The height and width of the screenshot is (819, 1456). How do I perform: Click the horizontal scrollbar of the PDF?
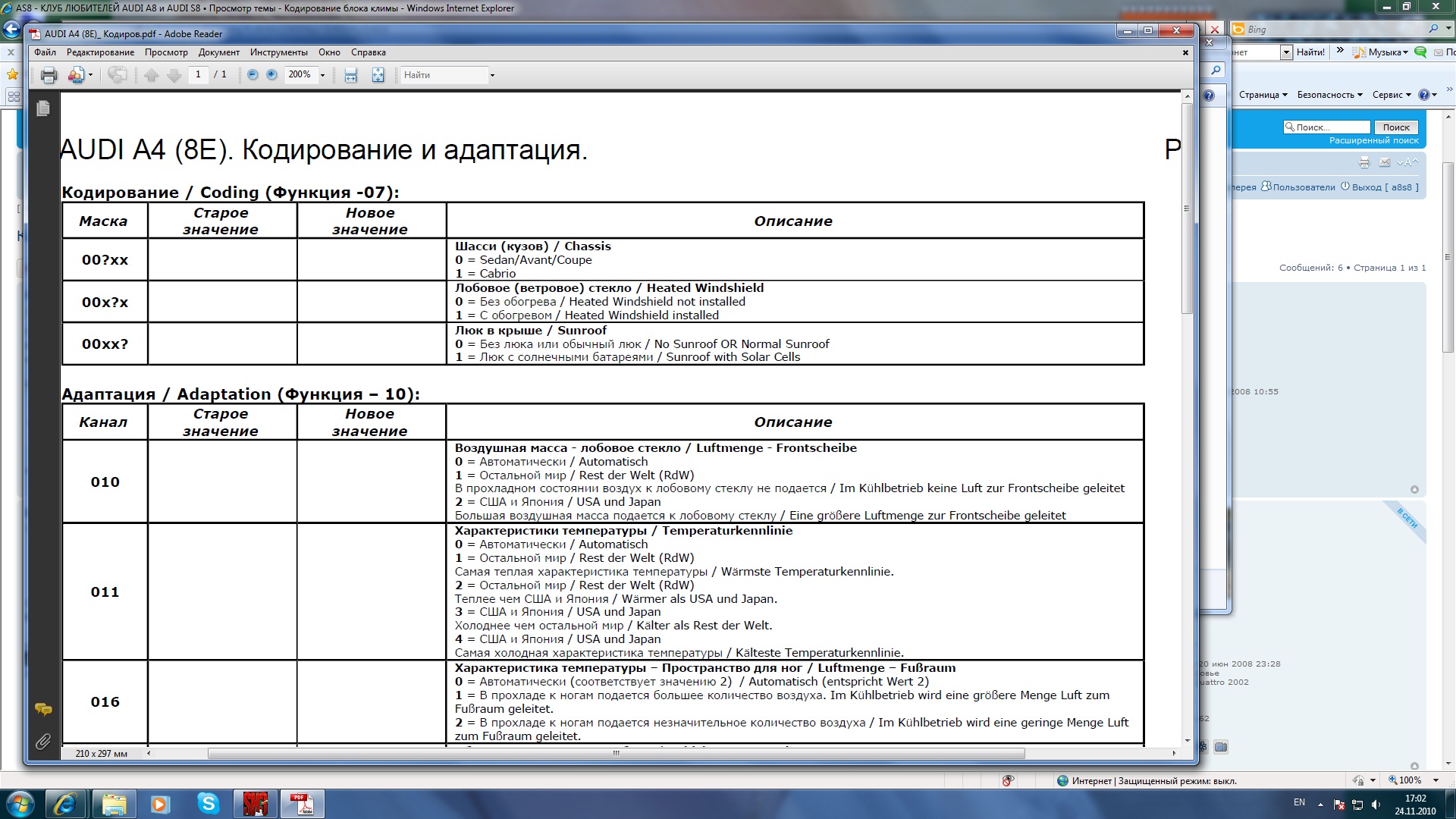[616, 754]
